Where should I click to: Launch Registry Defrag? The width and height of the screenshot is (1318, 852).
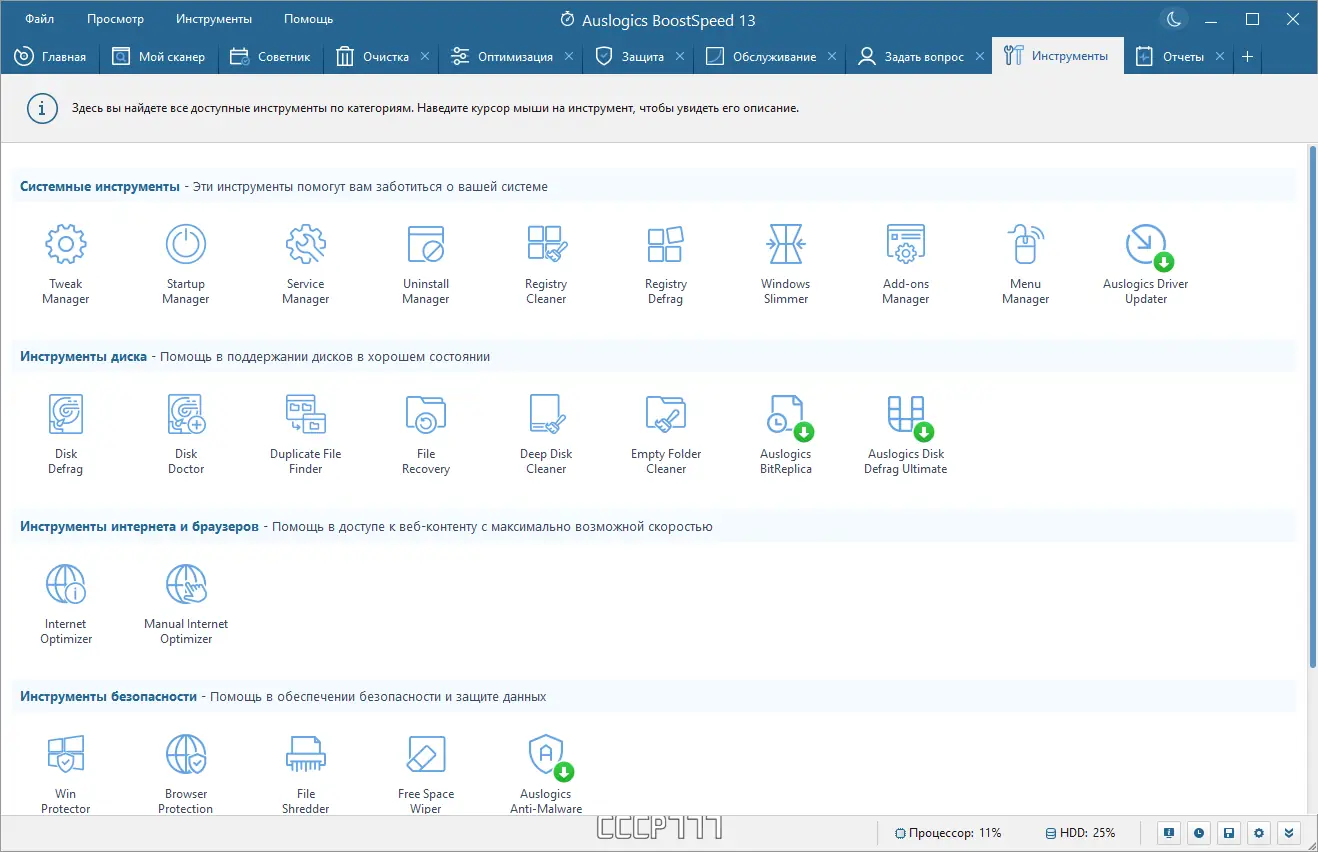pos(666,265)
